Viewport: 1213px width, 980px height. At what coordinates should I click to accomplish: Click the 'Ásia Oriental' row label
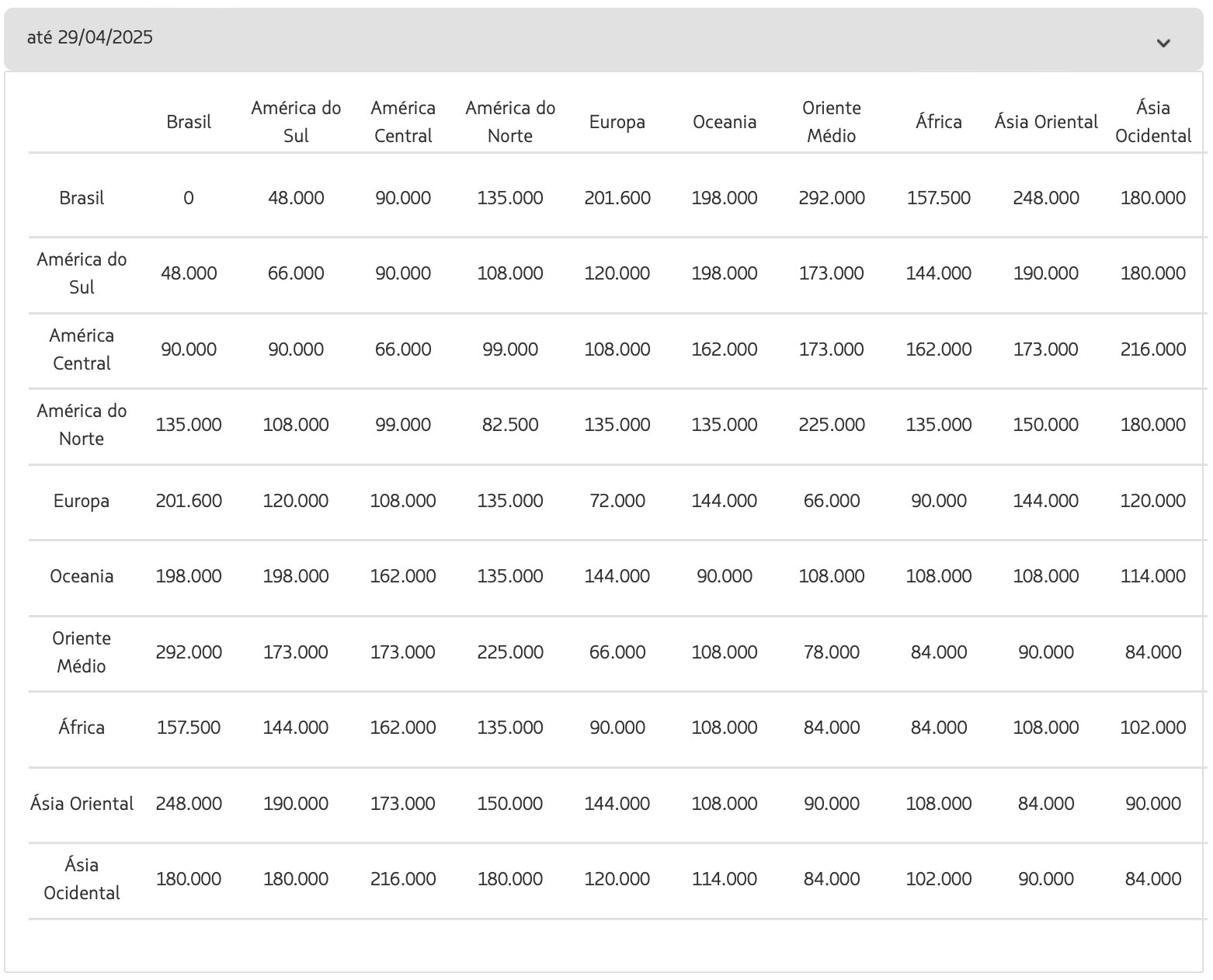pos(82,804)
